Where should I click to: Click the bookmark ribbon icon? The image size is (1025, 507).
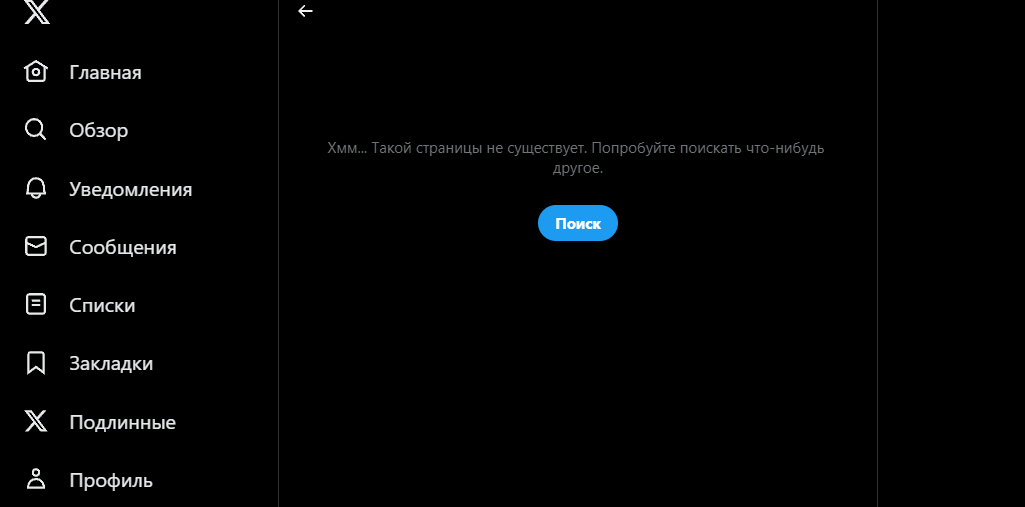click(x=35, y=363)
